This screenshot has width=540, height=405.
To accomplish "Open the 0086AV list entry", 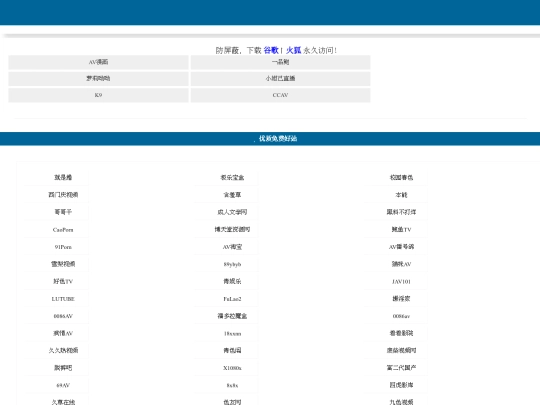I will pos(63,316).
